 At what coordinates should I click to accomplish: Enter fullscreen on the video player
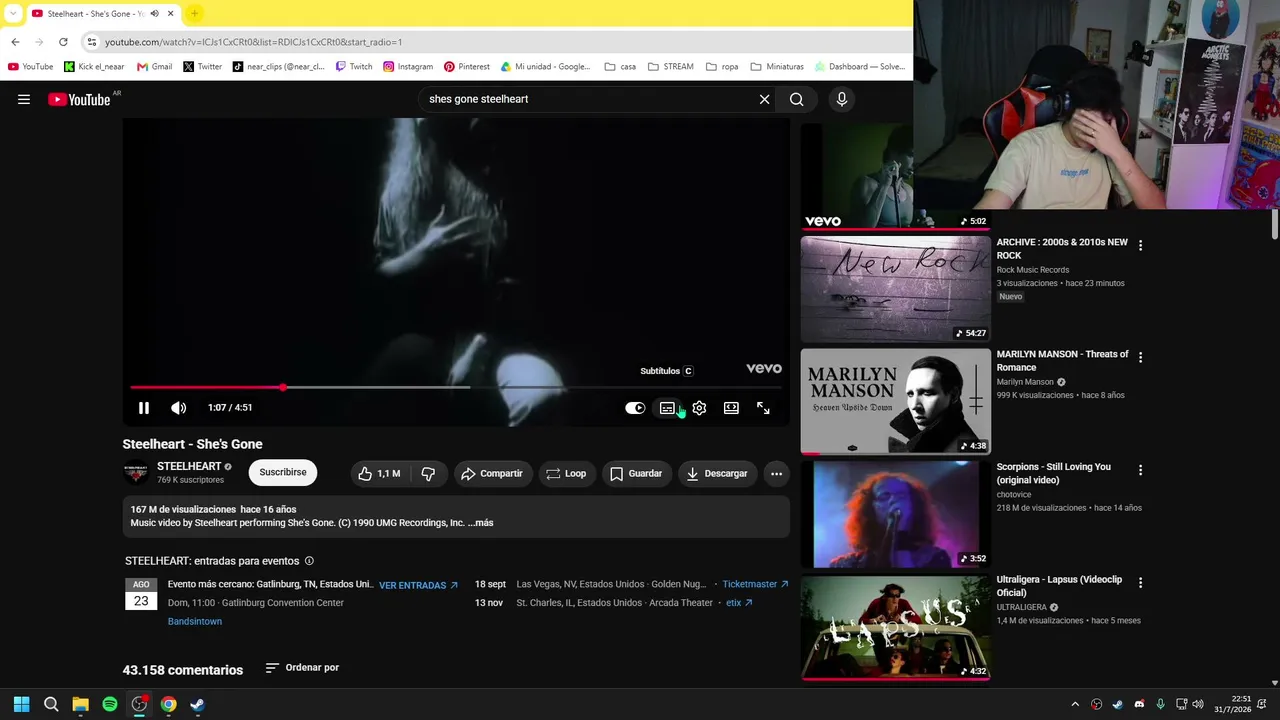[x=763, y=408]
